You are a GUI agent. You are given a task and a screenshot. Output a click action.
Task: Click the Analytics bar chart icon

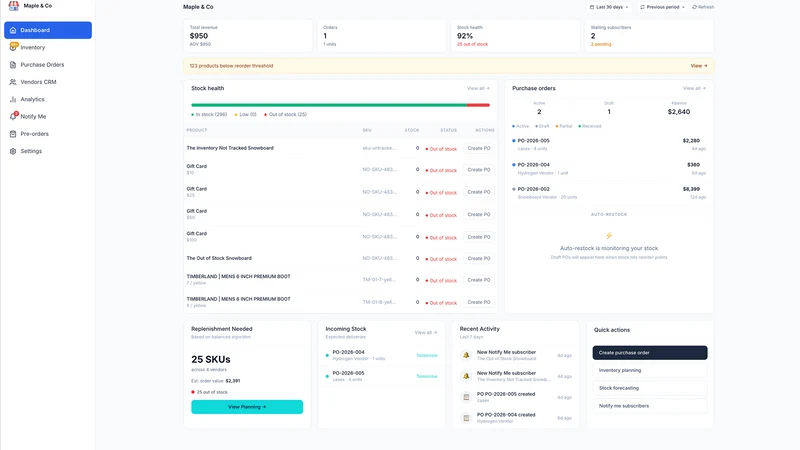pos(13,99)
